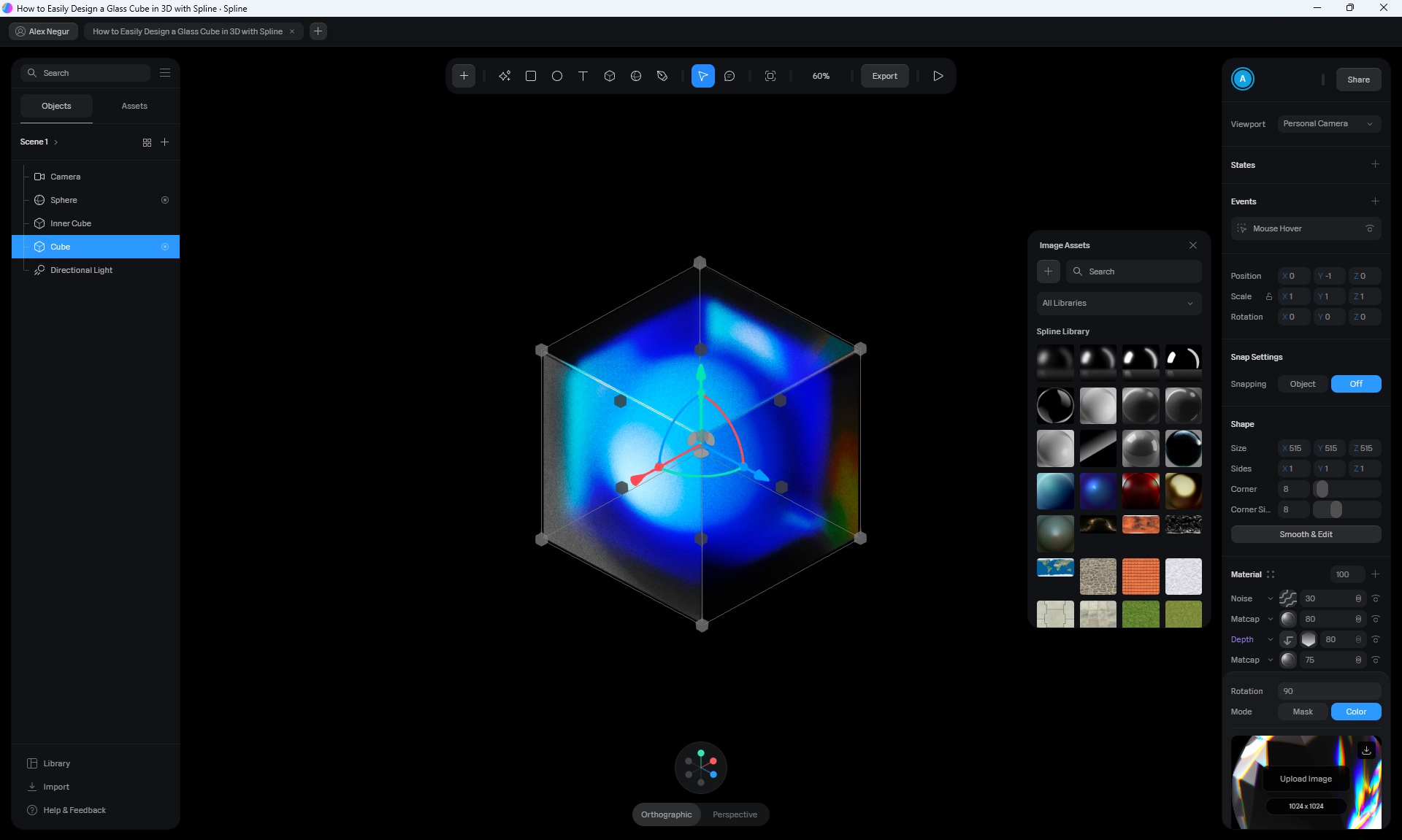Open the comment tool
The height and width of the screenshot is (840, 1402).
coord(729,76)
